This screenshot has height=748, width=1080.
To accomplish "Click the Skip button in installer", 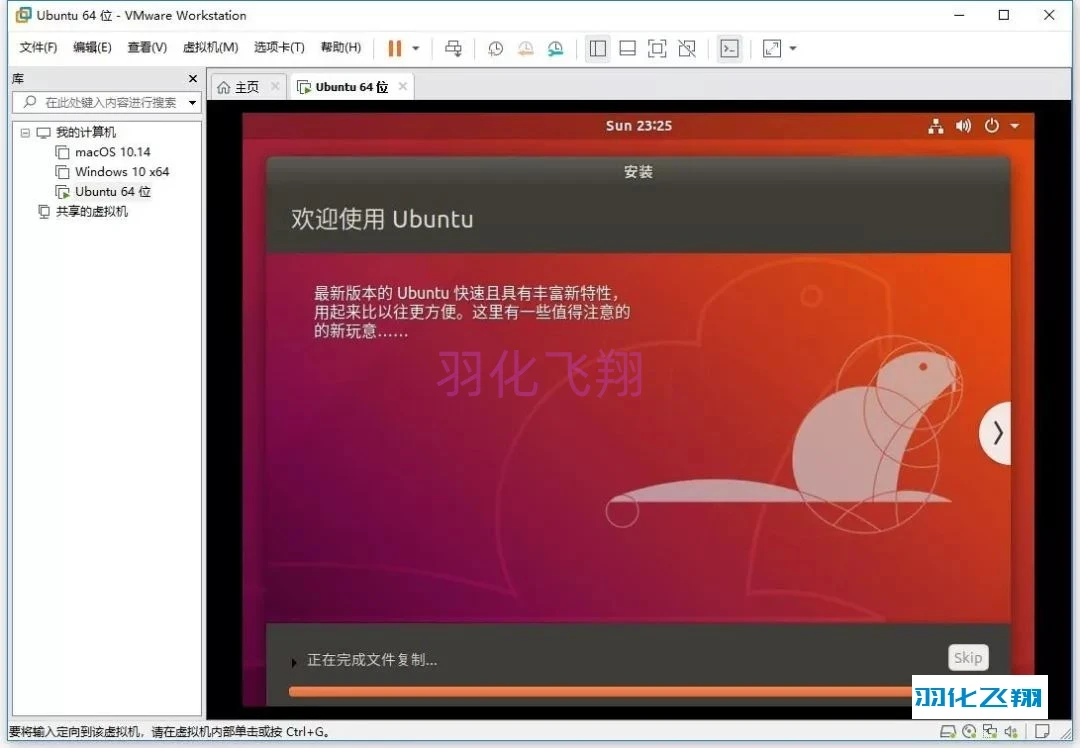I will pos(968,658).
